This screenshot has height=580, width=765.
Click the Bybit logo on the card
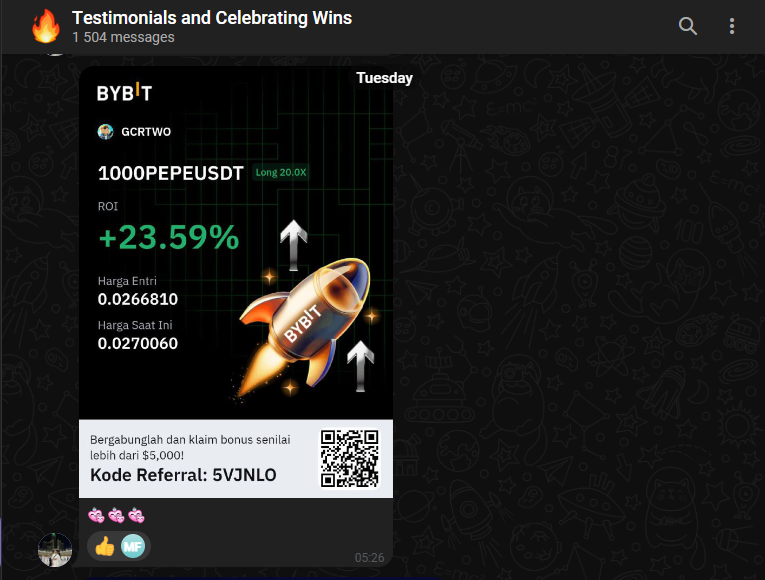[124, 92]
